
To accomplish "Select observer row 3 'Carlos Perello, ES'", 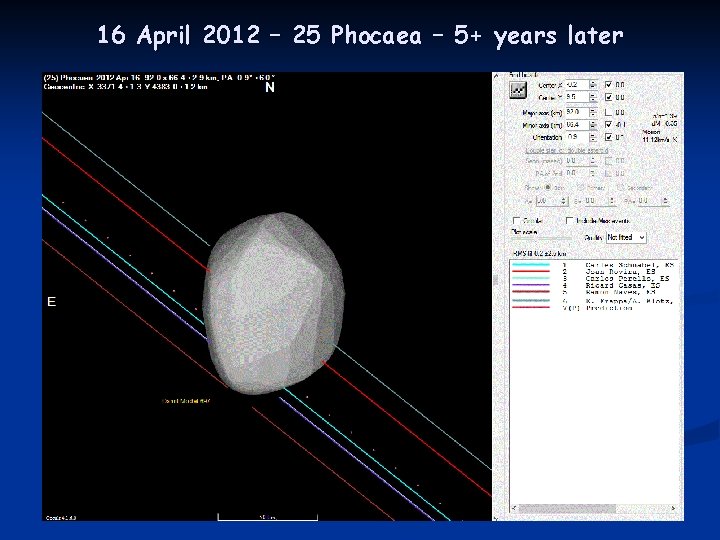I will 593,279.
